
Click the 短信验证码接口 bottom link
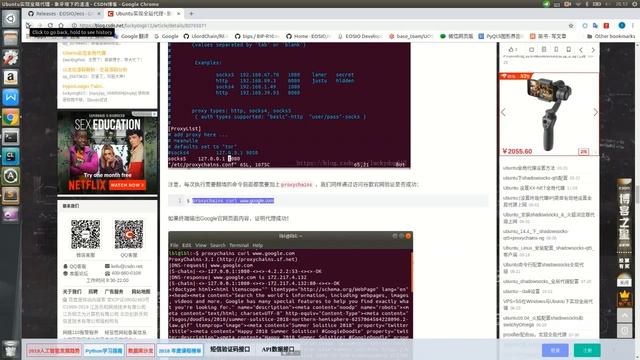coord(230,349)
